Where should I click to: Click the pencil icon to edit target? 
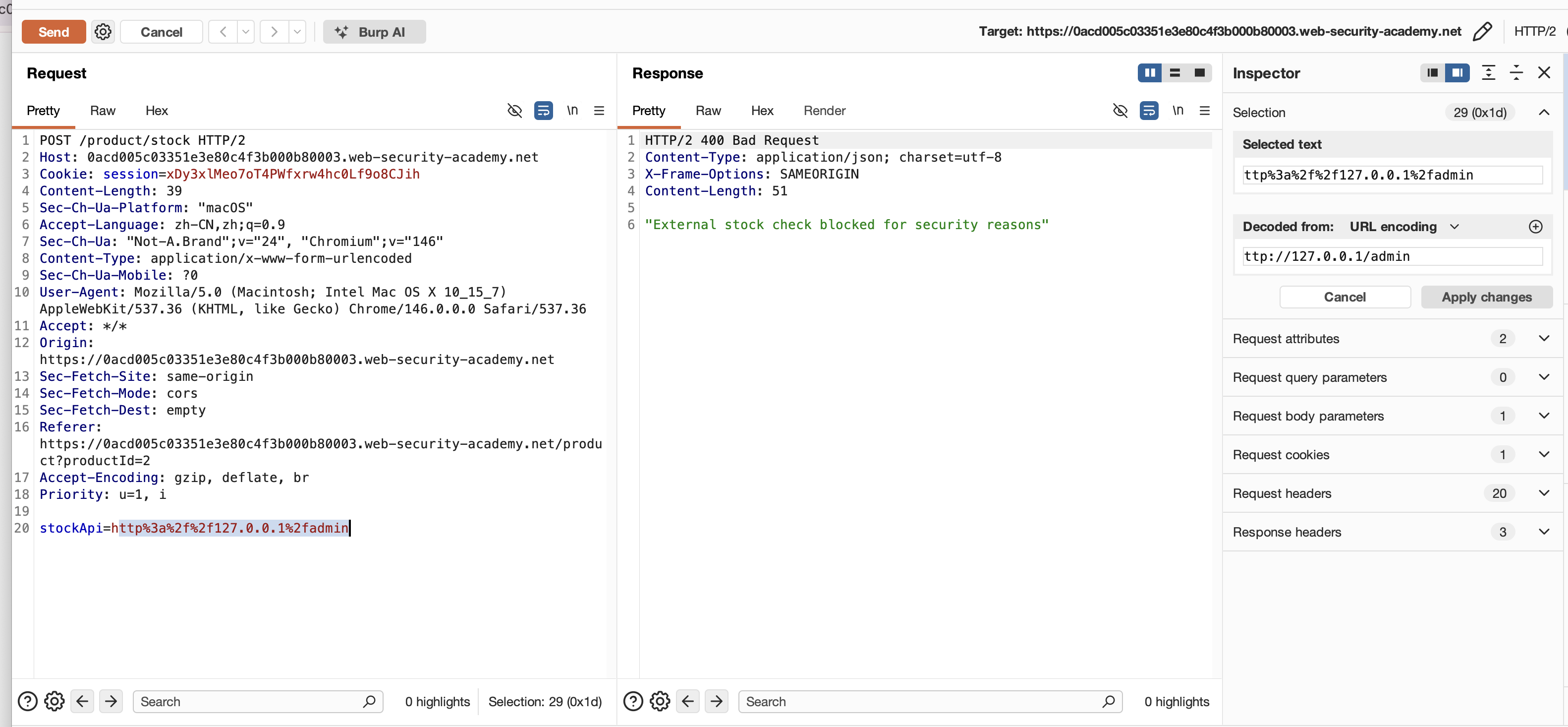[1482, 32]
